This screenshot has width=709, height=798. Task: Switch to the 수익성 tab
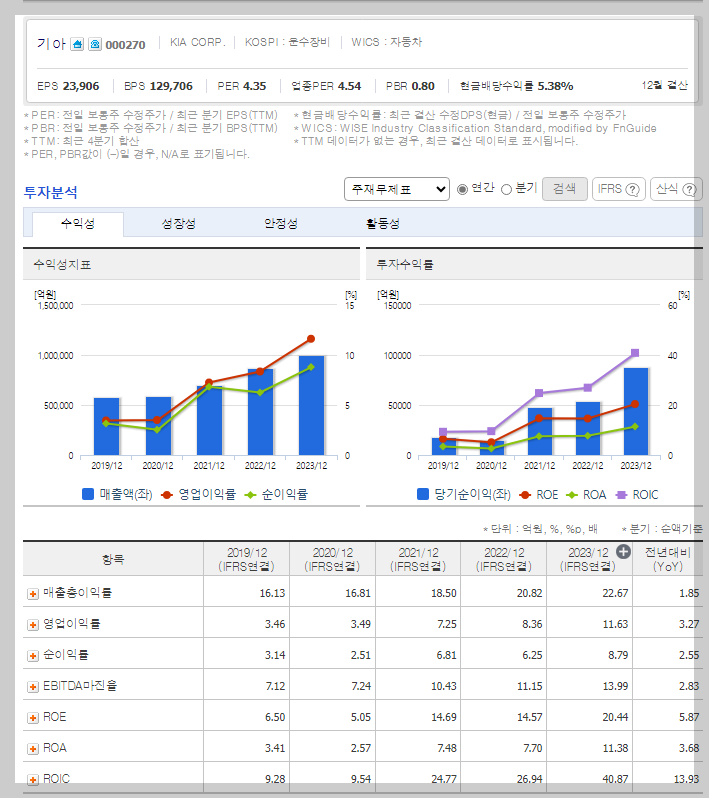[x=78, y=224]
